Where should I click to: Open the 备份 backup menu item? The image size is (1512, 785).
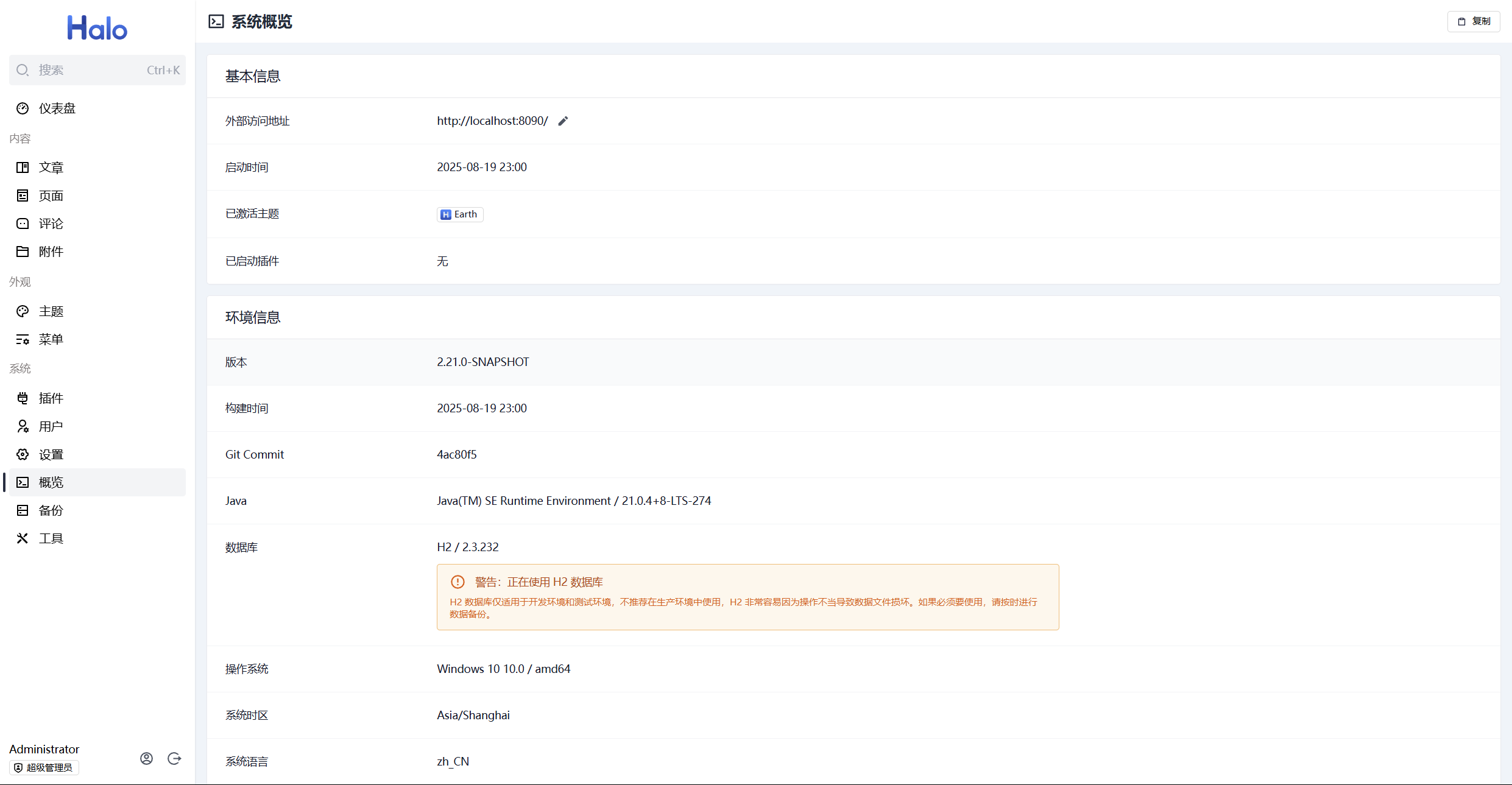point(51,510)
